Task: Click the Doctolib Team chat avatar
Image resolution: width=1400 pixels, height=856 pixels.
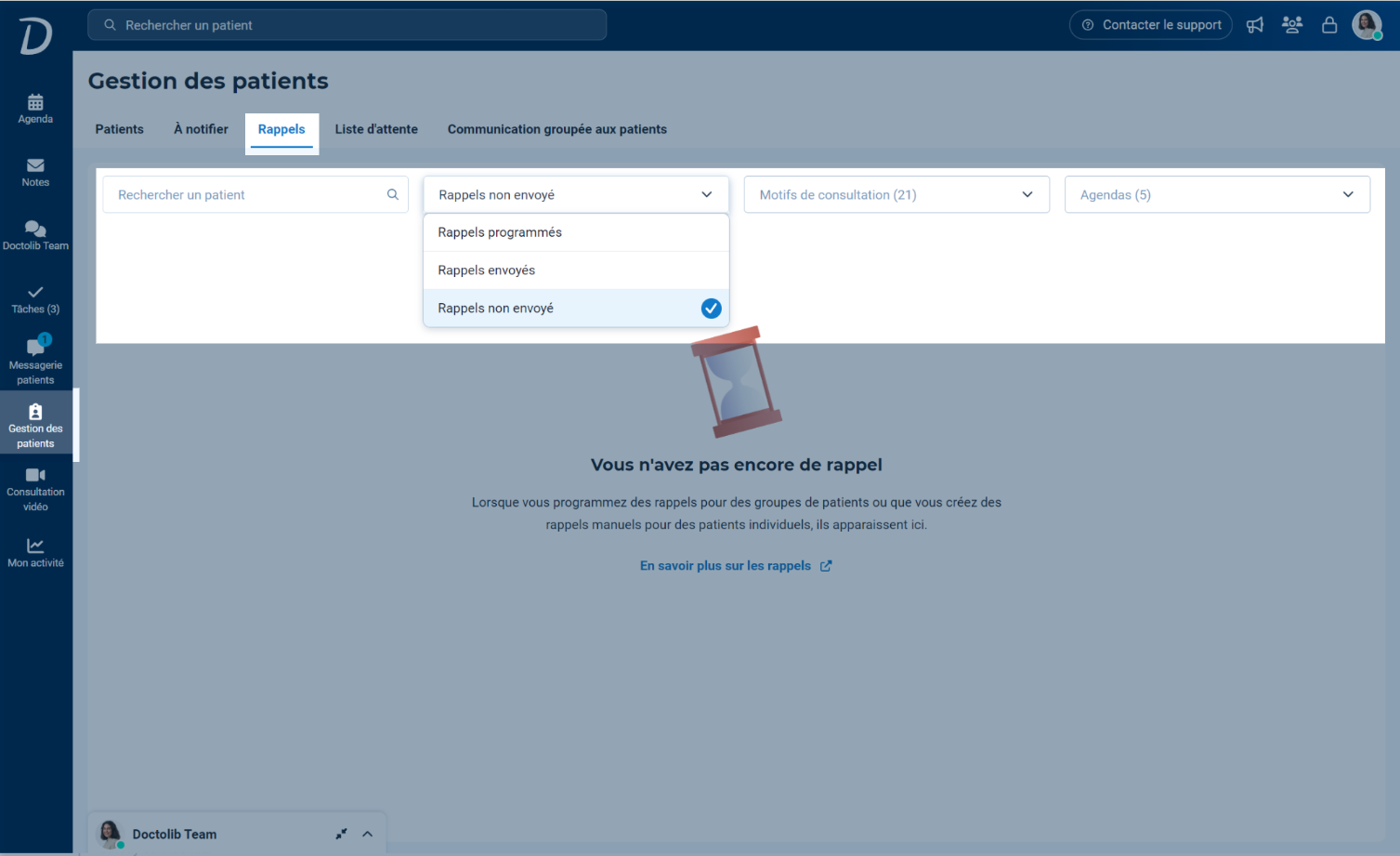Action: [111, 834]
